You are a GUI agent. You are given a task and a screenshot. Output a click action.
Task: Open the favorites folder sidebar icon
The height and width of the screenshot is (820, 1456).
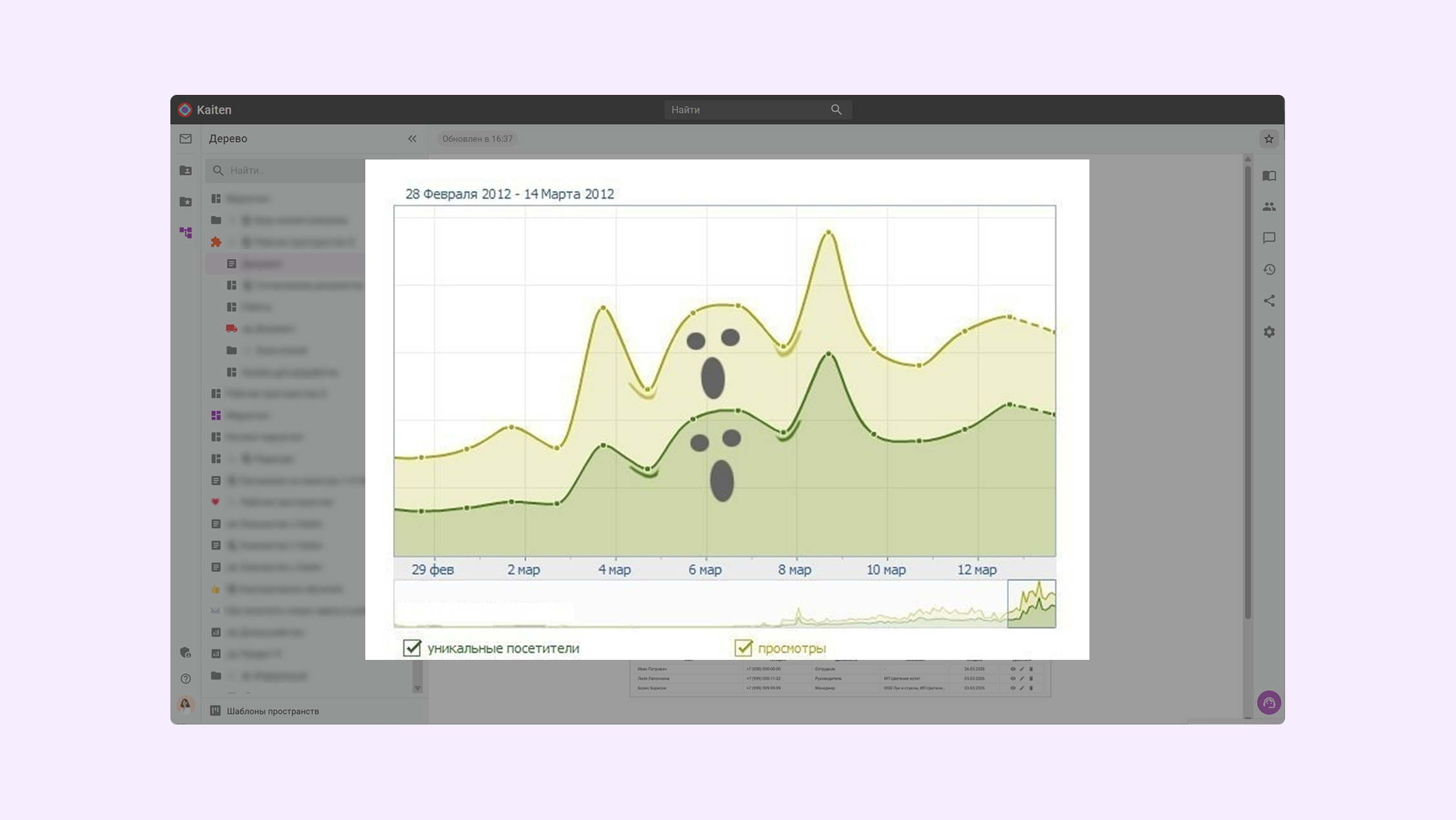pos(186,201)
